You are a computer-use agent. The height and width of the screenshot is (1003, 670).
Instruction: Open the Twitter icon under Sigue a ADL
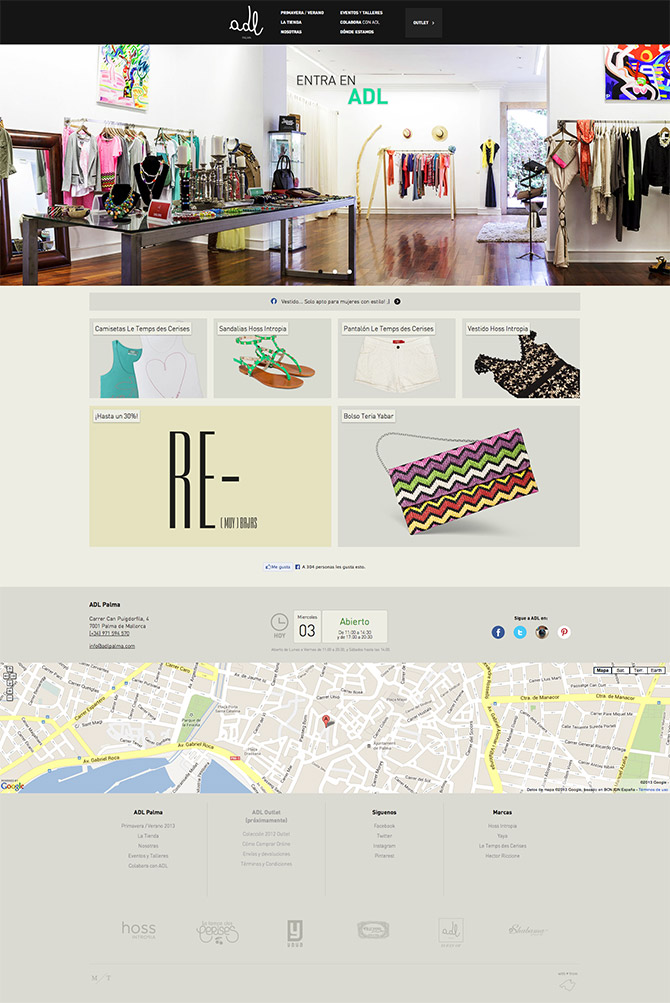[x=520, y=632]
